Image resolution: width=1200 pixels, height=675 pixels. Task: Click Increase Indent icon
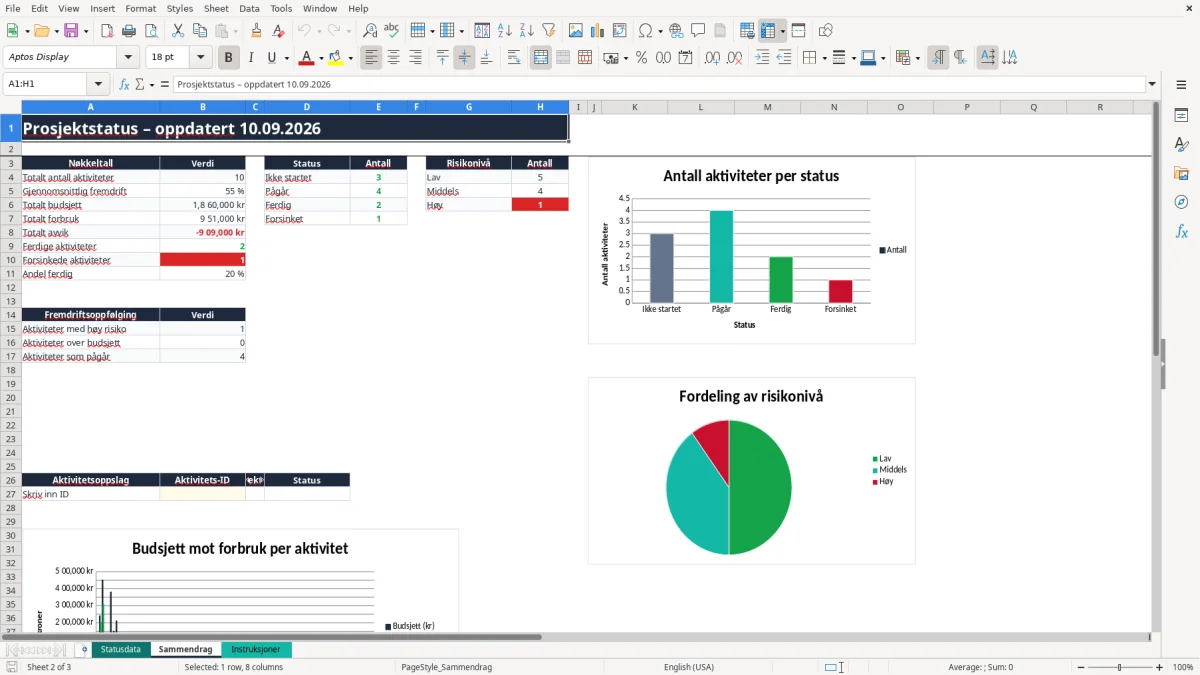(x=762, y=58)
